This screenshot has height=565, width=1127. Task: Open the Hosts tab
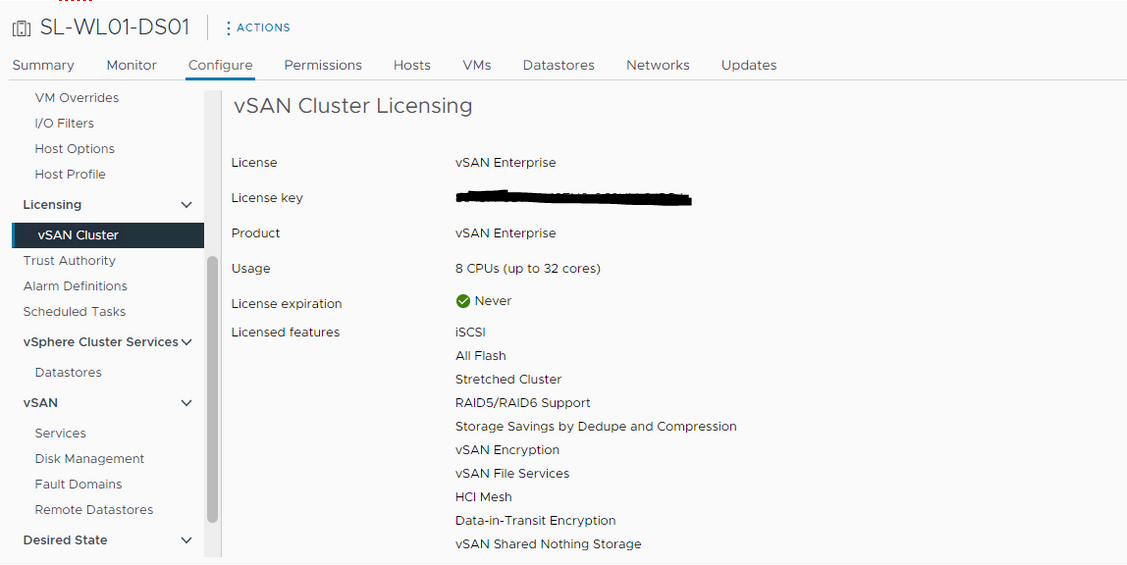point(412,65)
